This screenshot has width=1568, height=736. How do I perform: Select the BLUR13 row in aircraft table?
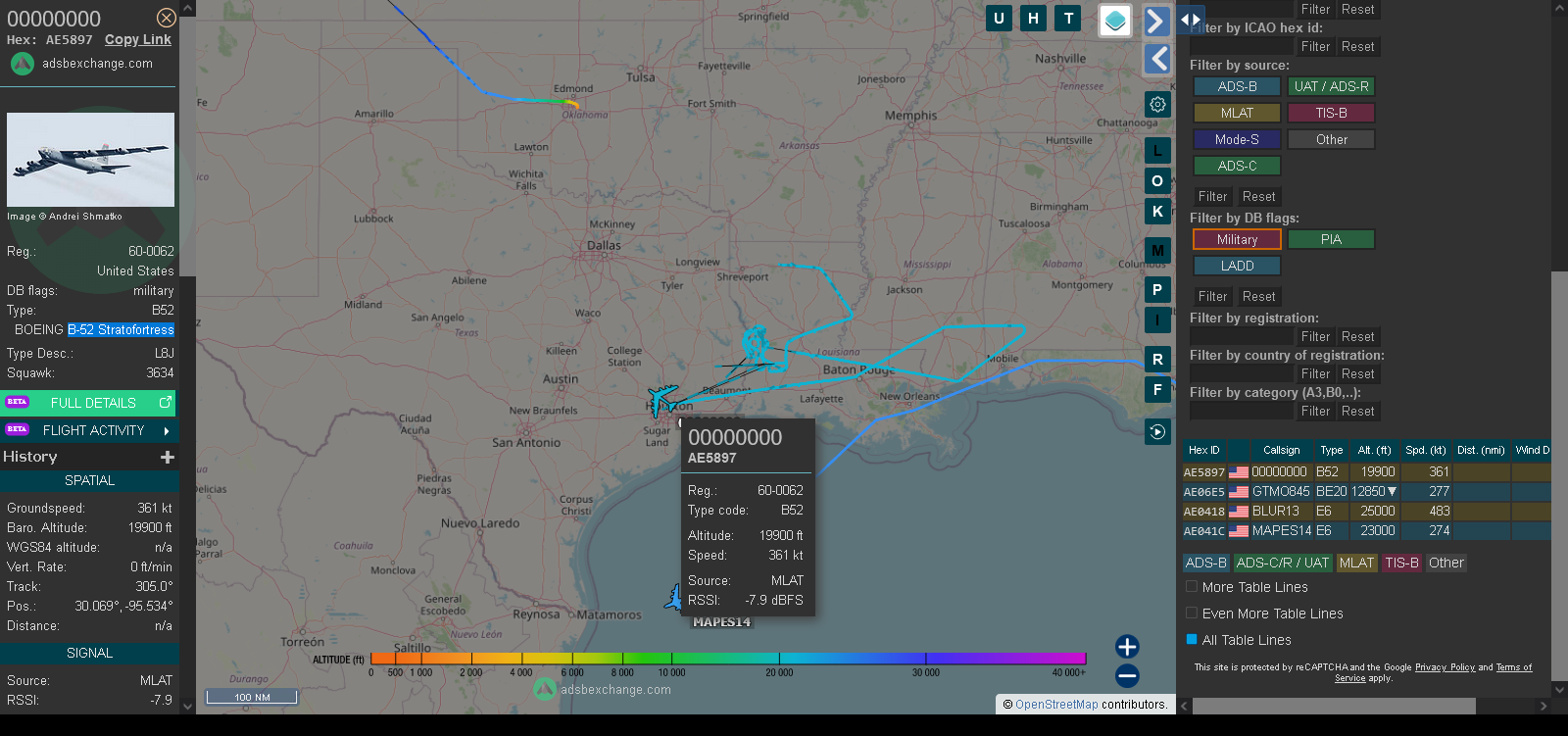coord(1366,511)
